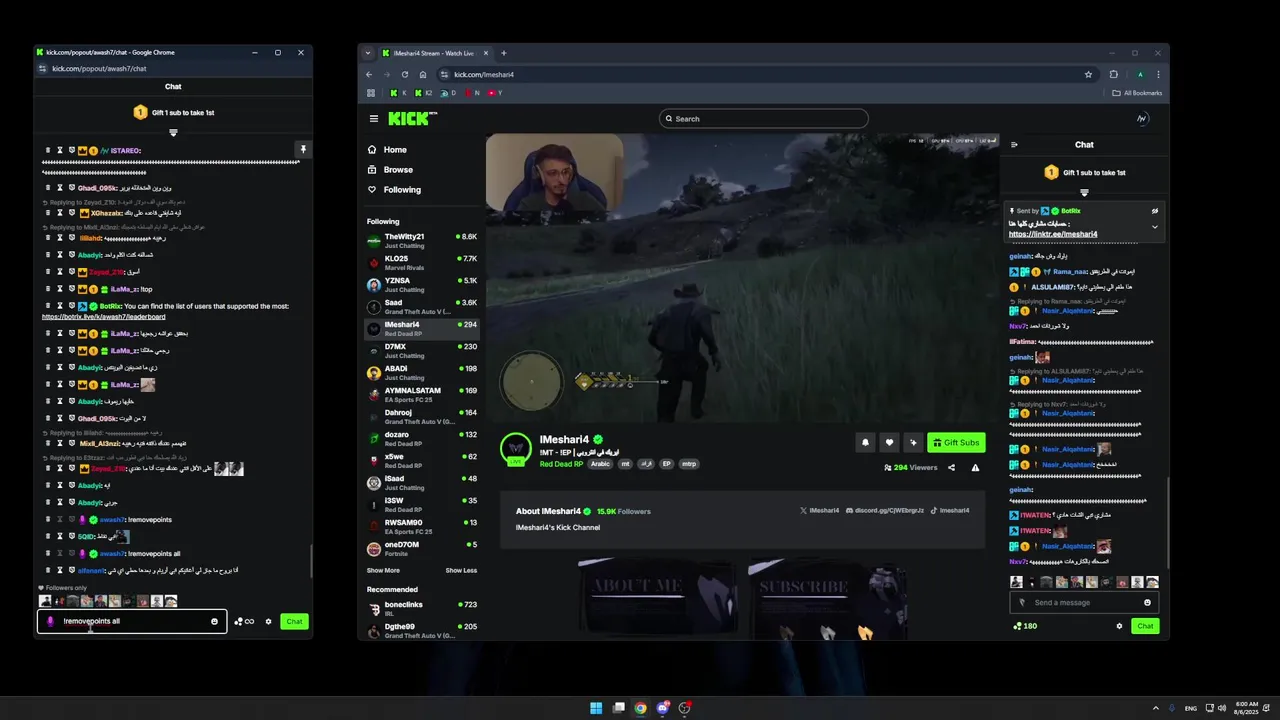Viewport: 1280px width, 720px height.
Task: Open a new browser tab
Action: pyautogui.click(x=503, y=53)
